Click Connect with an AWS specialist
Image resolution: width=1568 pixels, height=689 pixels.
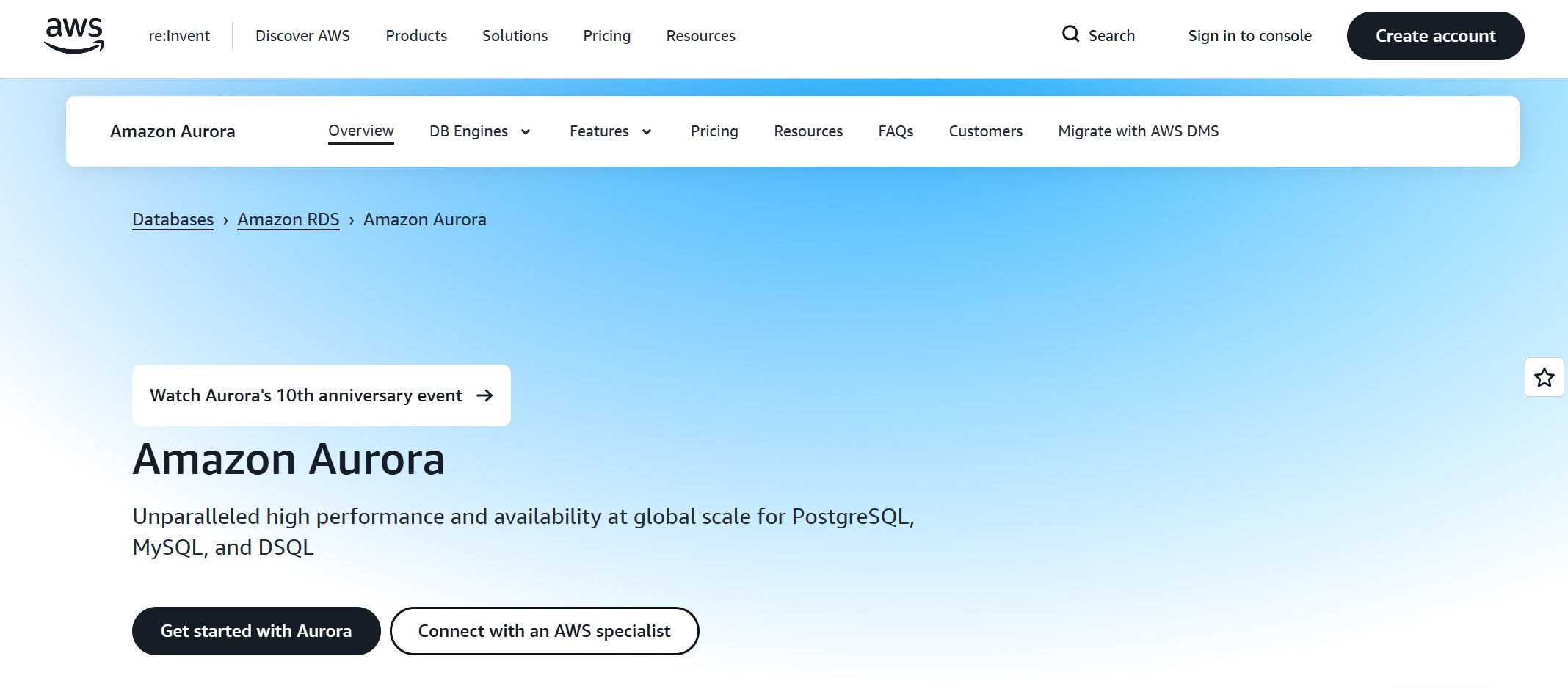tap(544, 631)
